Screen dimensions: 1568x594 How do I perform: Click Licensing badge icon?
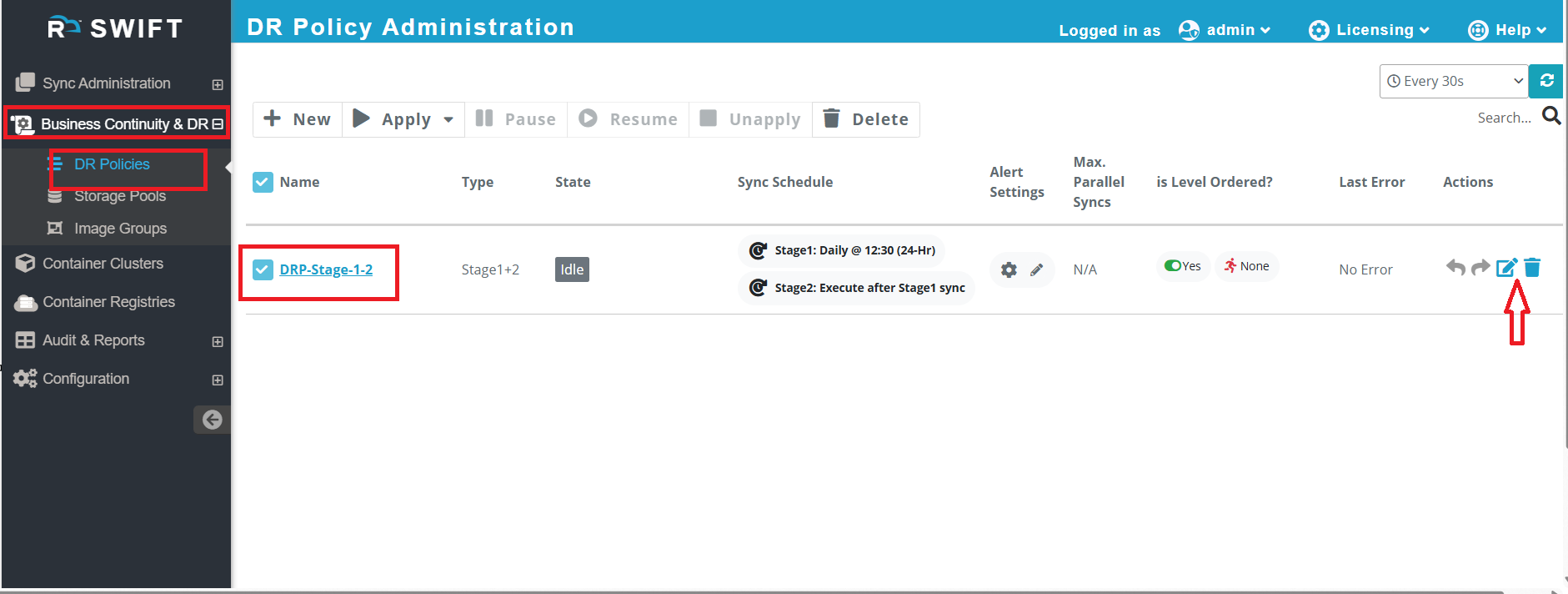(1319, 31)
